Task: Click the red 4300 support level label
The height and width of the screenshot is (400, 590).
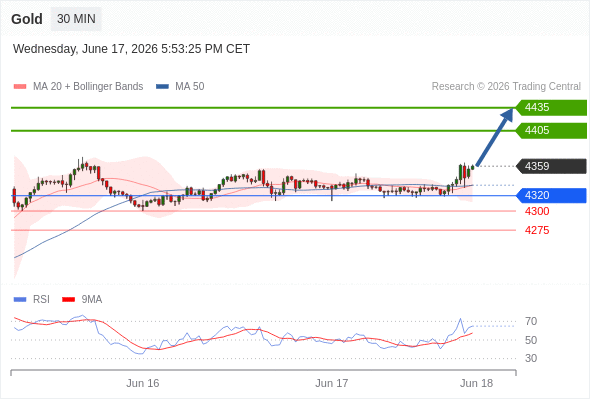Action: (537, 211)
